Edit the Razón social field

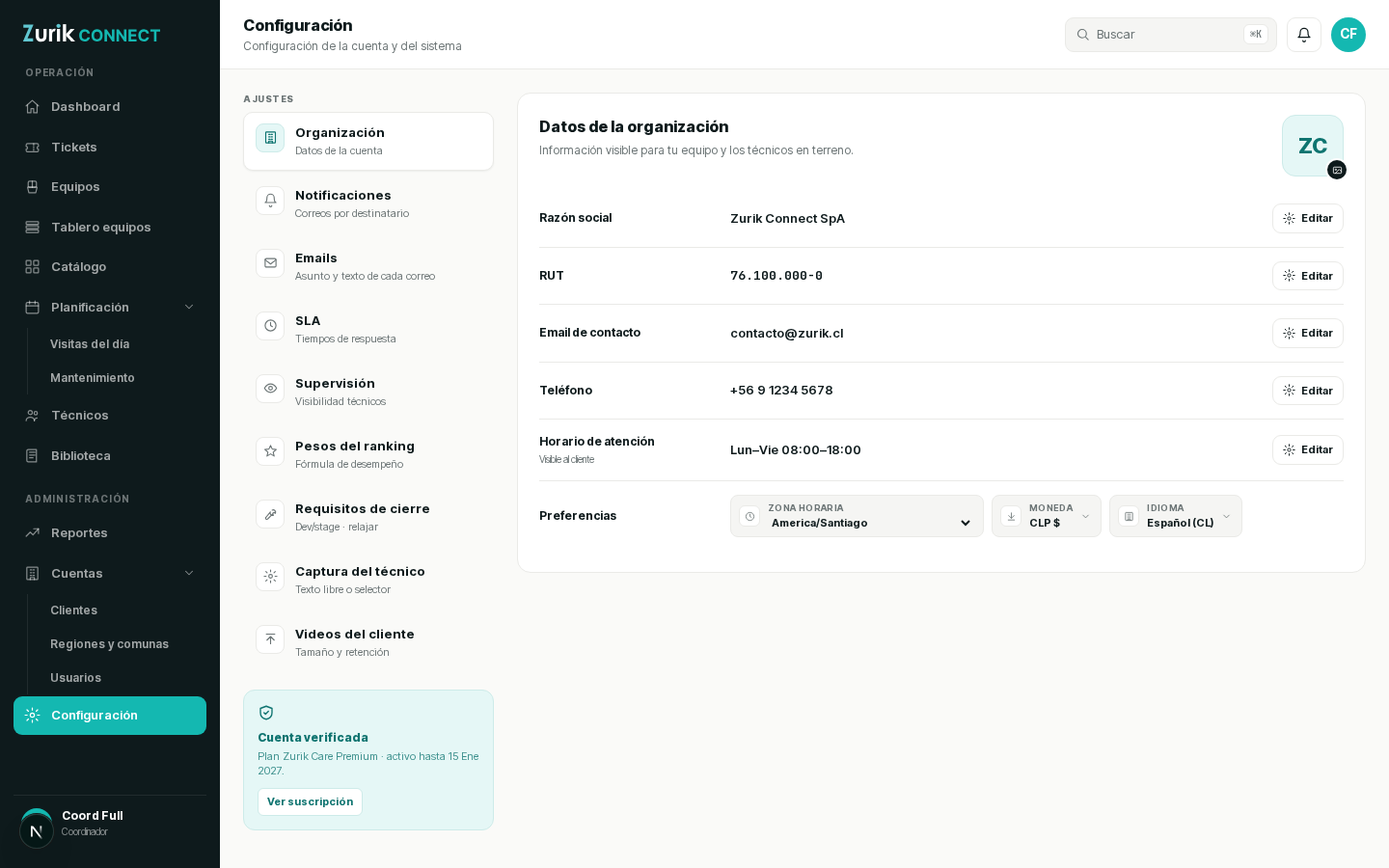point(1308,219)
